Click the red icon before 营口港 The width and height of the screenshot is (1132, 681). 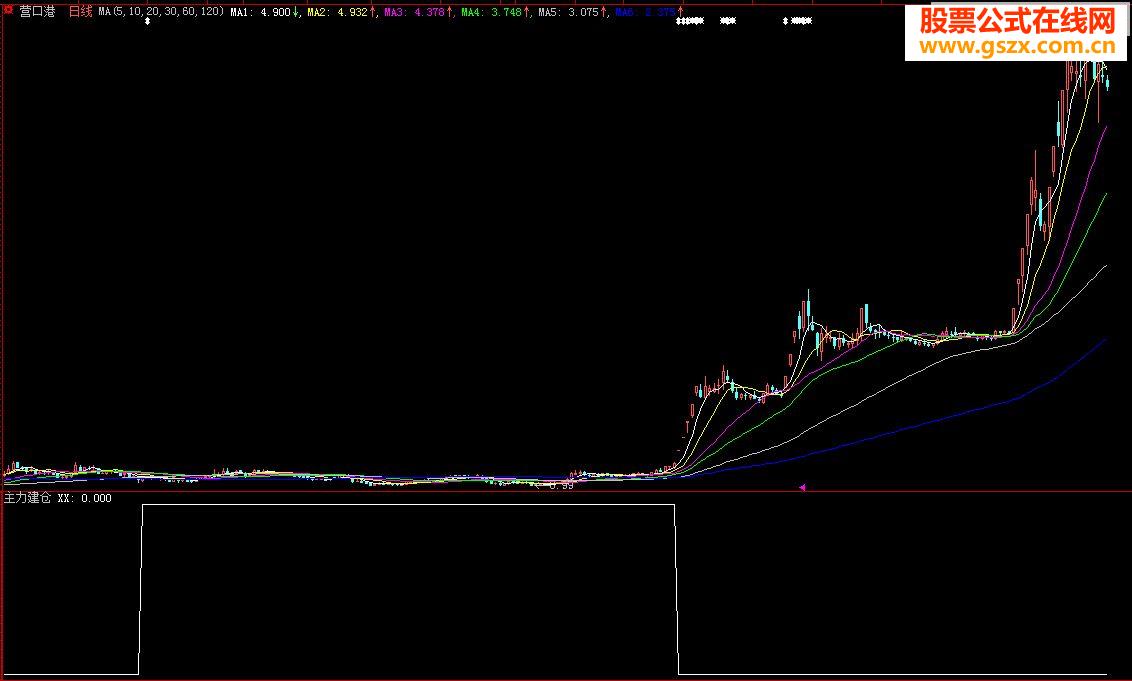[x=9, y=11]
